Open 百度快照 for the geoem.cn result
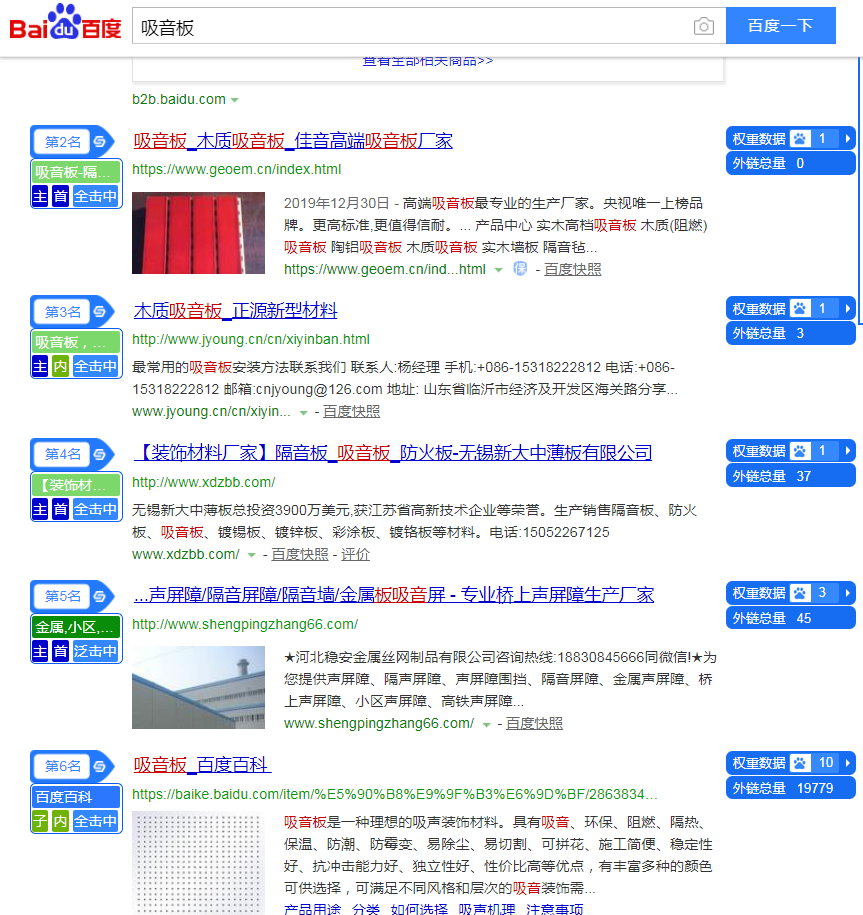 pos(572,270)
